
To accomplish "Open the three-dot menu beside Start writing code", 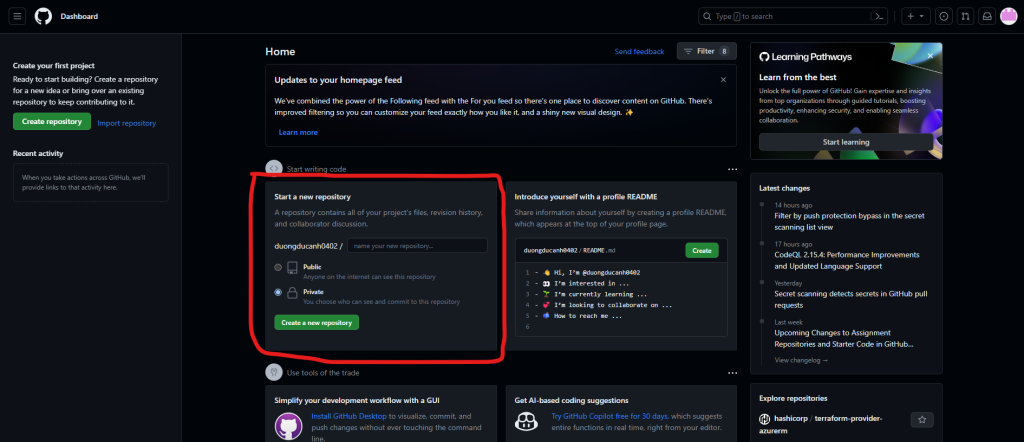I will pos(732,169).
